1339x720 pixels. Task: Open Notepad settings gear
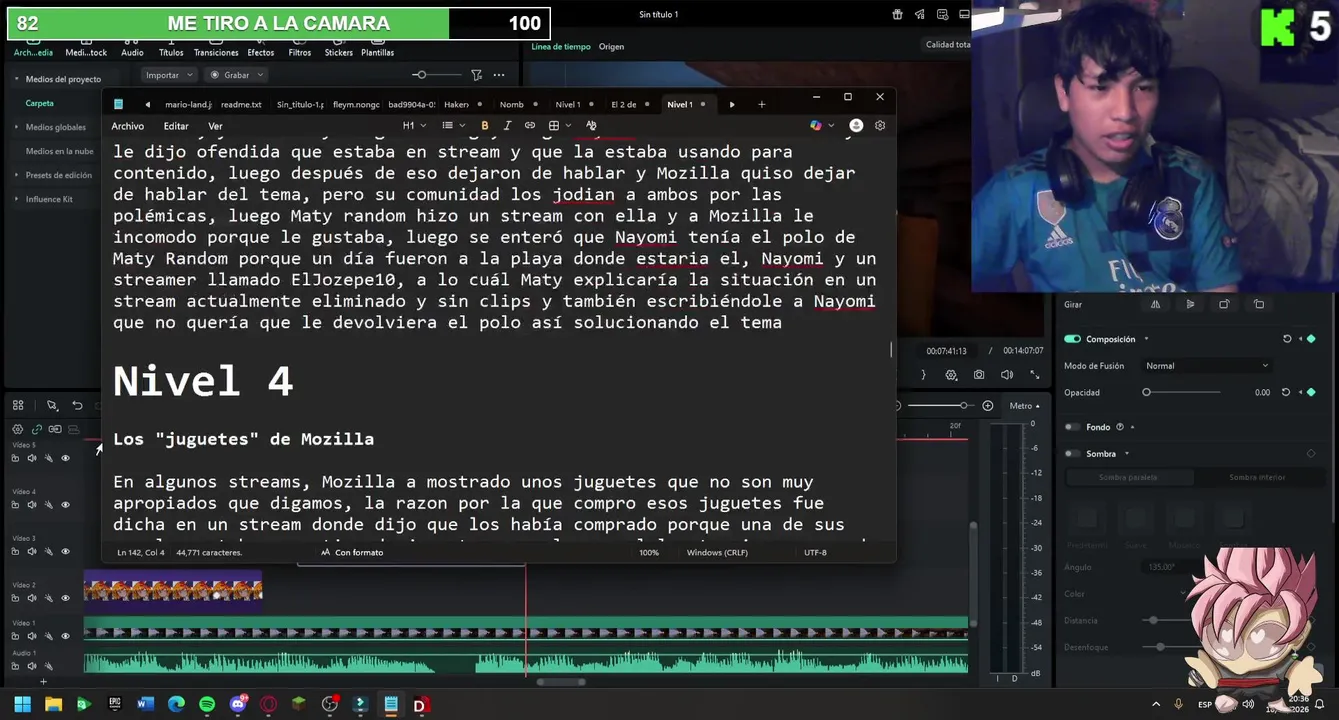click(x=880, y=126)
